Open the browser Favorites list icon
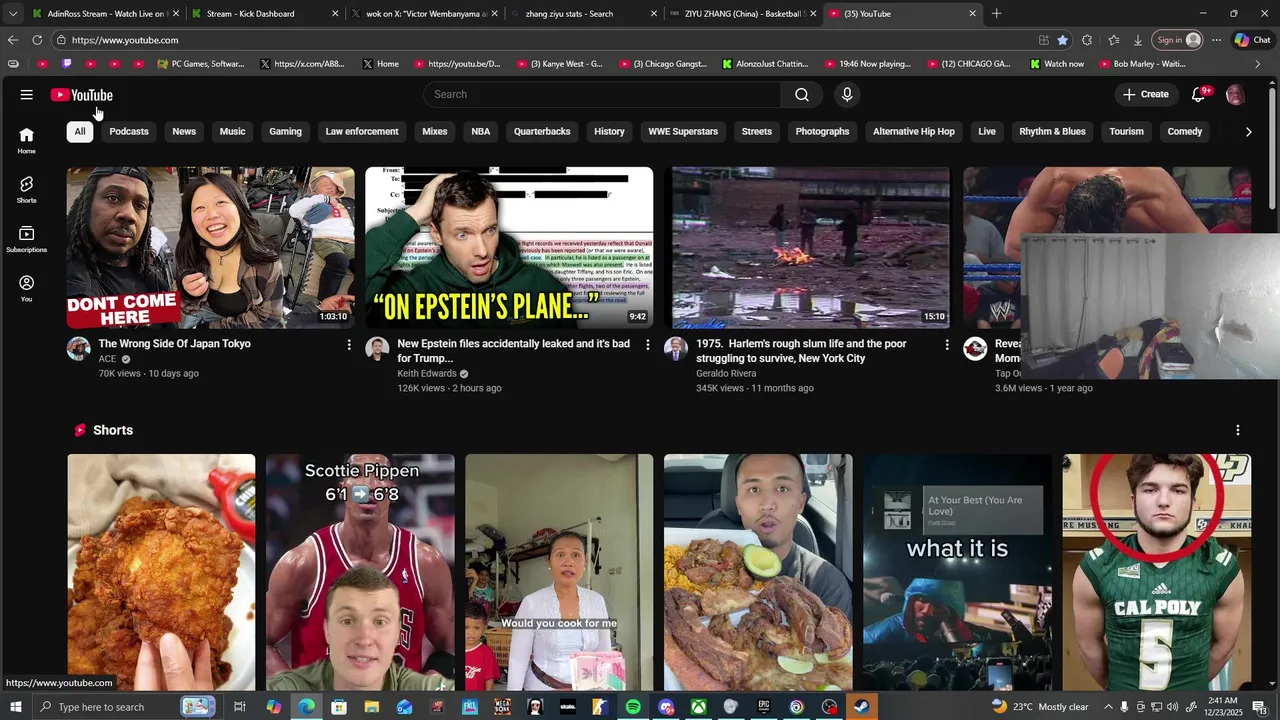 click(1113, 40)
